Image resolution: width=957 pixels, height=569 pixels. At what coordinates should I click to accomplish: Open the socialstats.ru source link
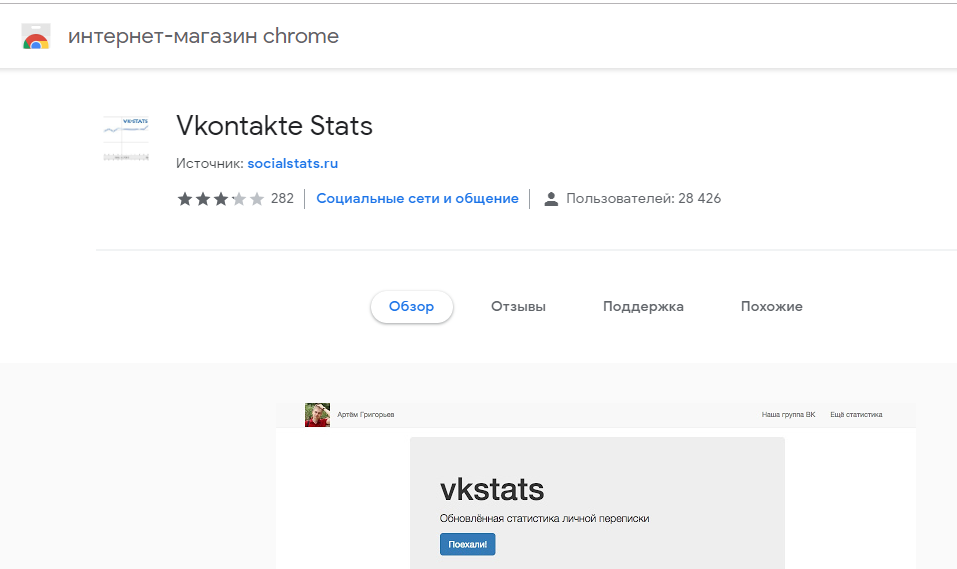pyautogui.click(x=292, y=164)
